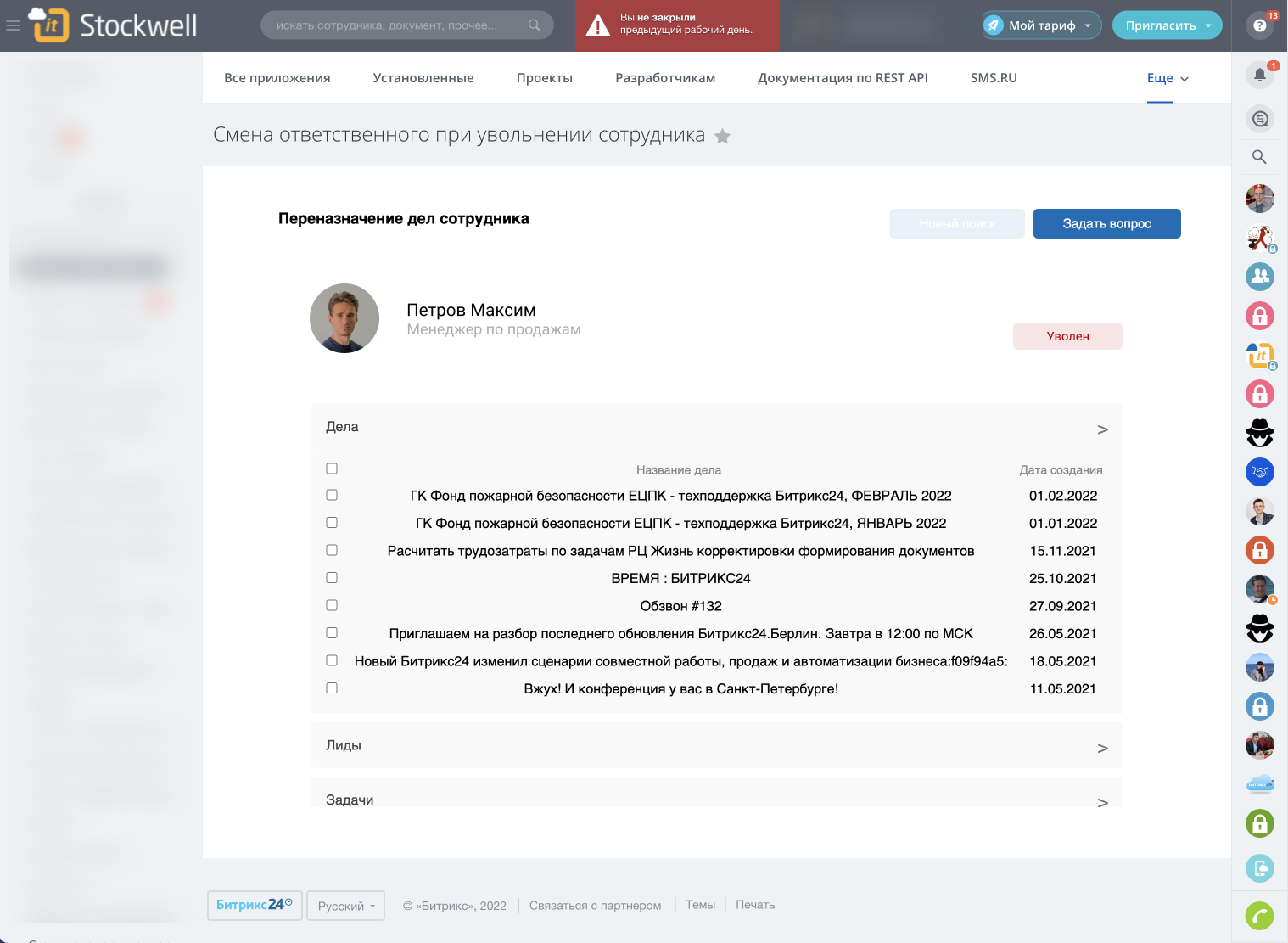Open the chat messages icon in sidebar
This screenshot has width=1288, height=943.
1259,119
